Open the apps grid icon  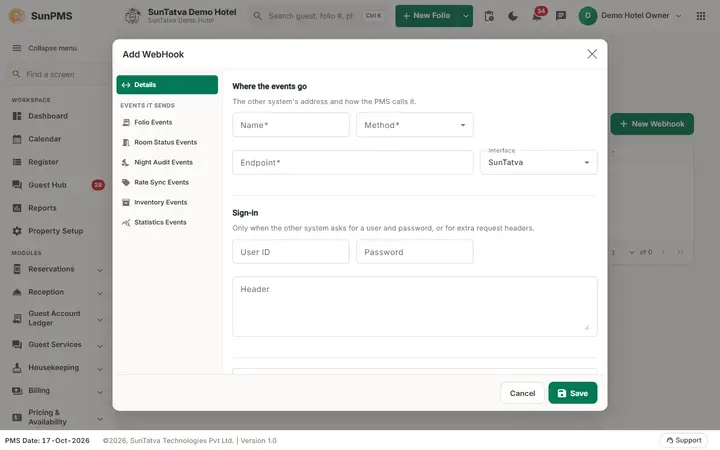(701, 16)
